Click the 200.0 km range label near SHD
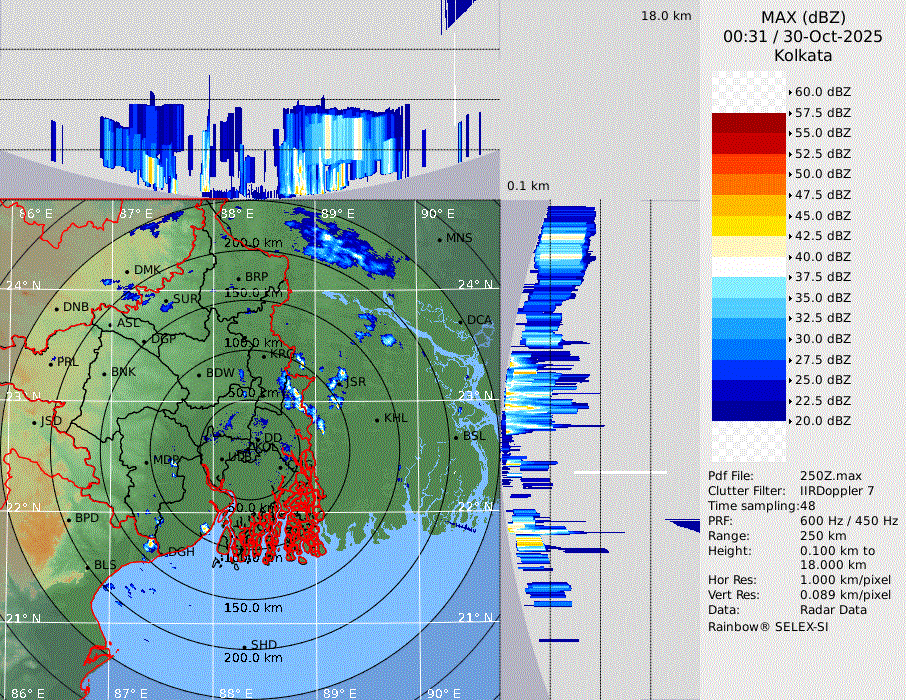This screenshot has height=700, width=906. [253, 658]
